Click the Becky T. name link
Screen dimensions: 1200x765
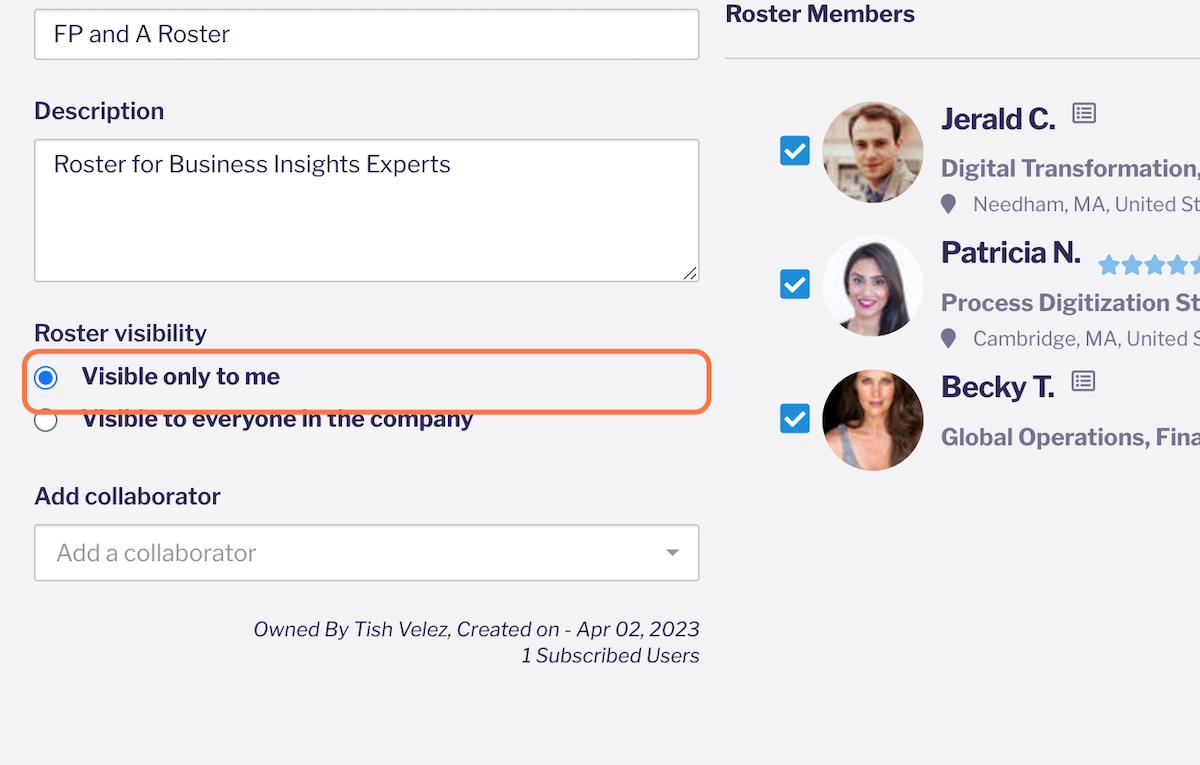[997, 387]
